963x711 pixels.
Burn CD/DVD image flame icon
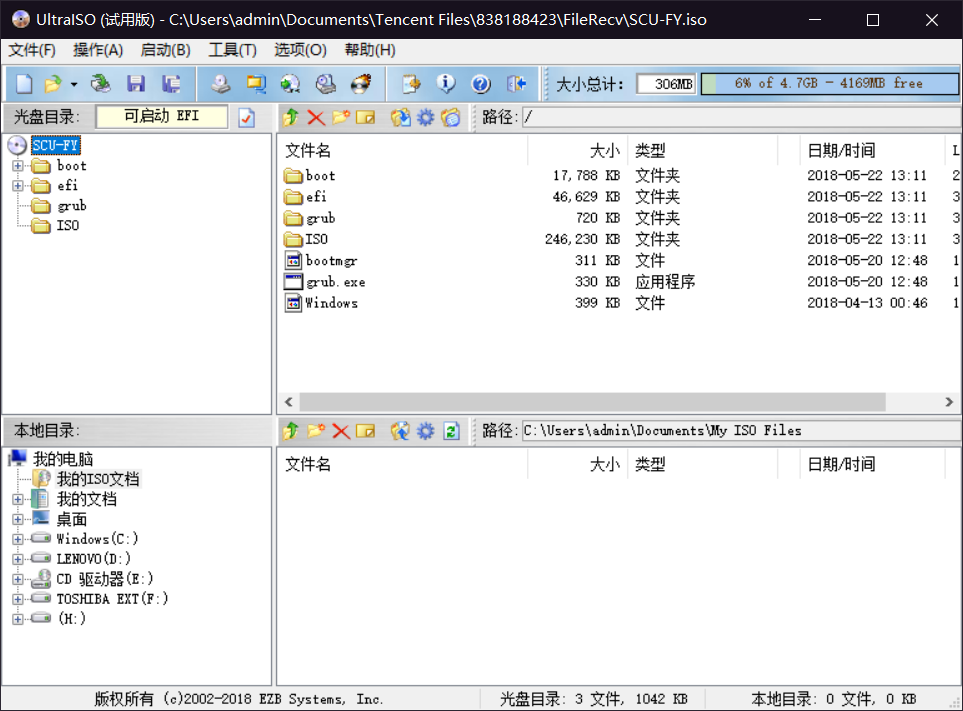[361, 84]
